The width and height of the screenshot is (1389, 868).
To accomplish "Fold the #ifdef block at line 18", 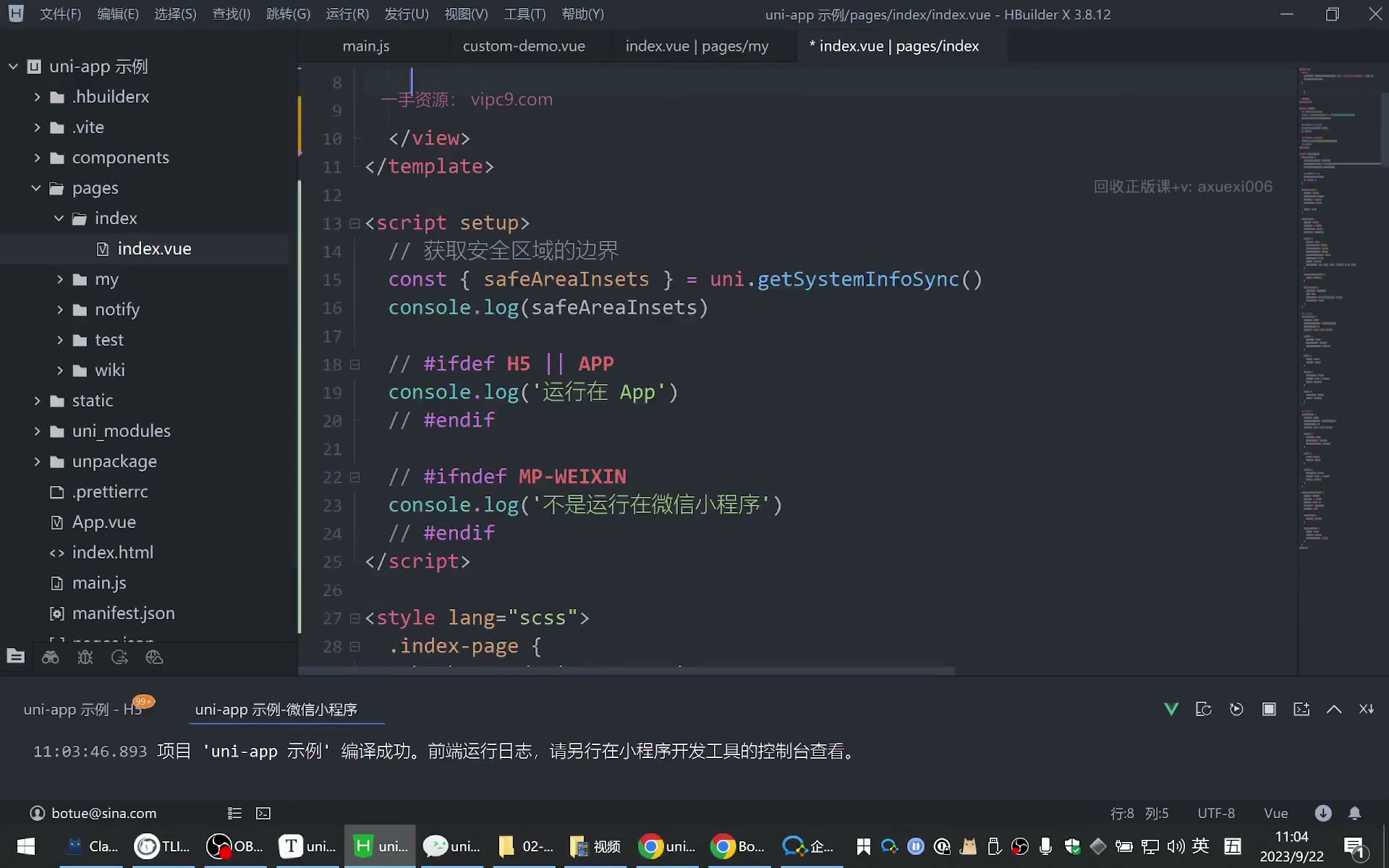I will click(x=354, y=365).
